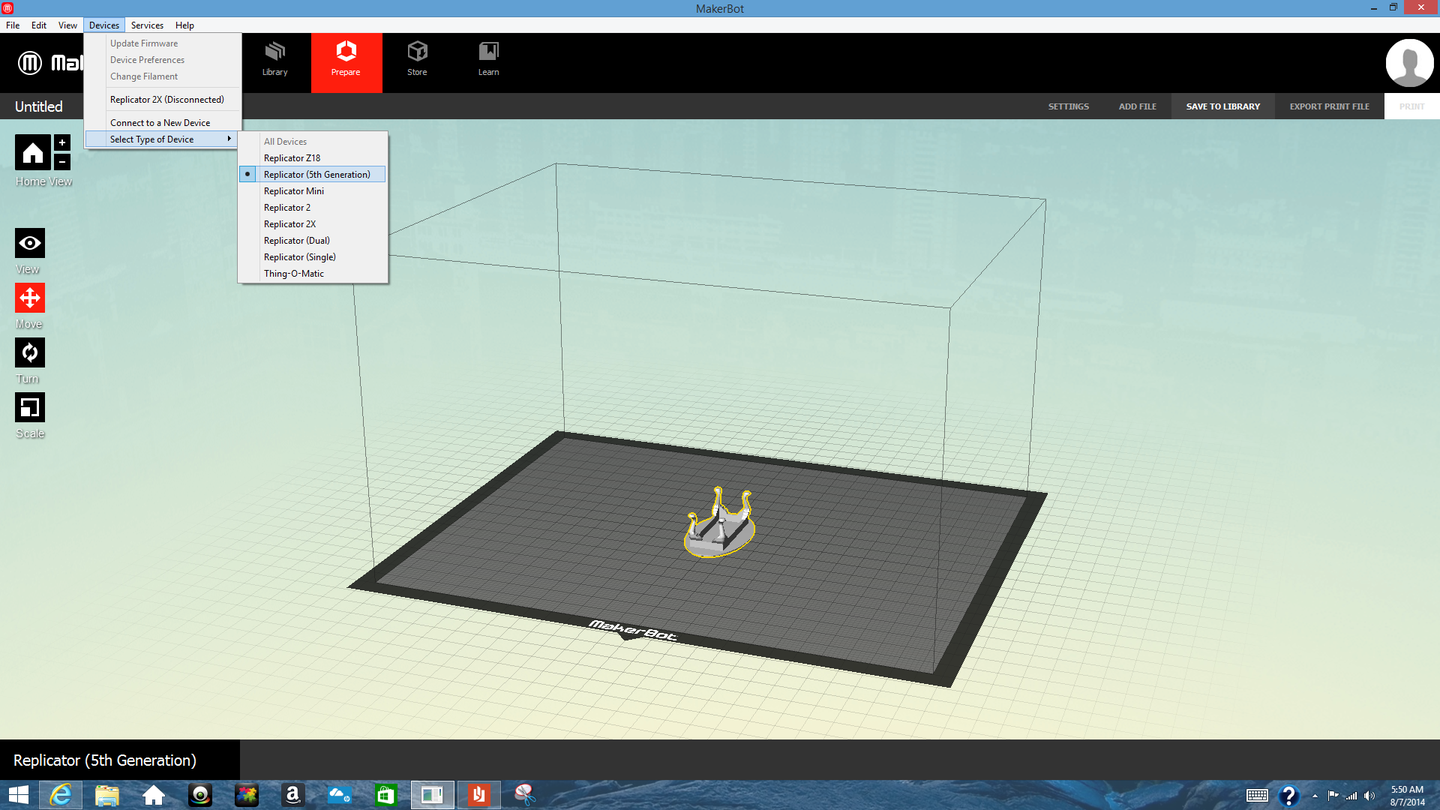Select the Turn tool
The width and height of the screenshot is (1440, 810).
coord(29,352)
